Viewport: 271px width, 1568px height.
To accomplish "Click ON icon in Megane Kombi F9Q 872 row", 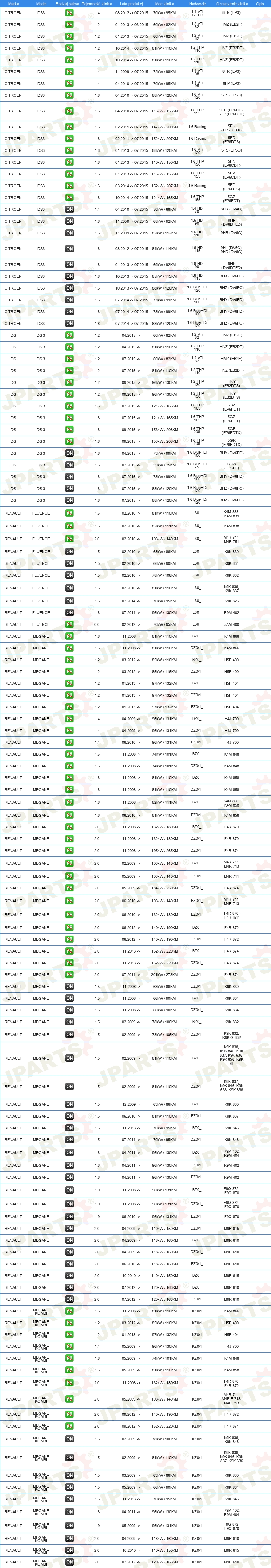I will click(69, 1525).
